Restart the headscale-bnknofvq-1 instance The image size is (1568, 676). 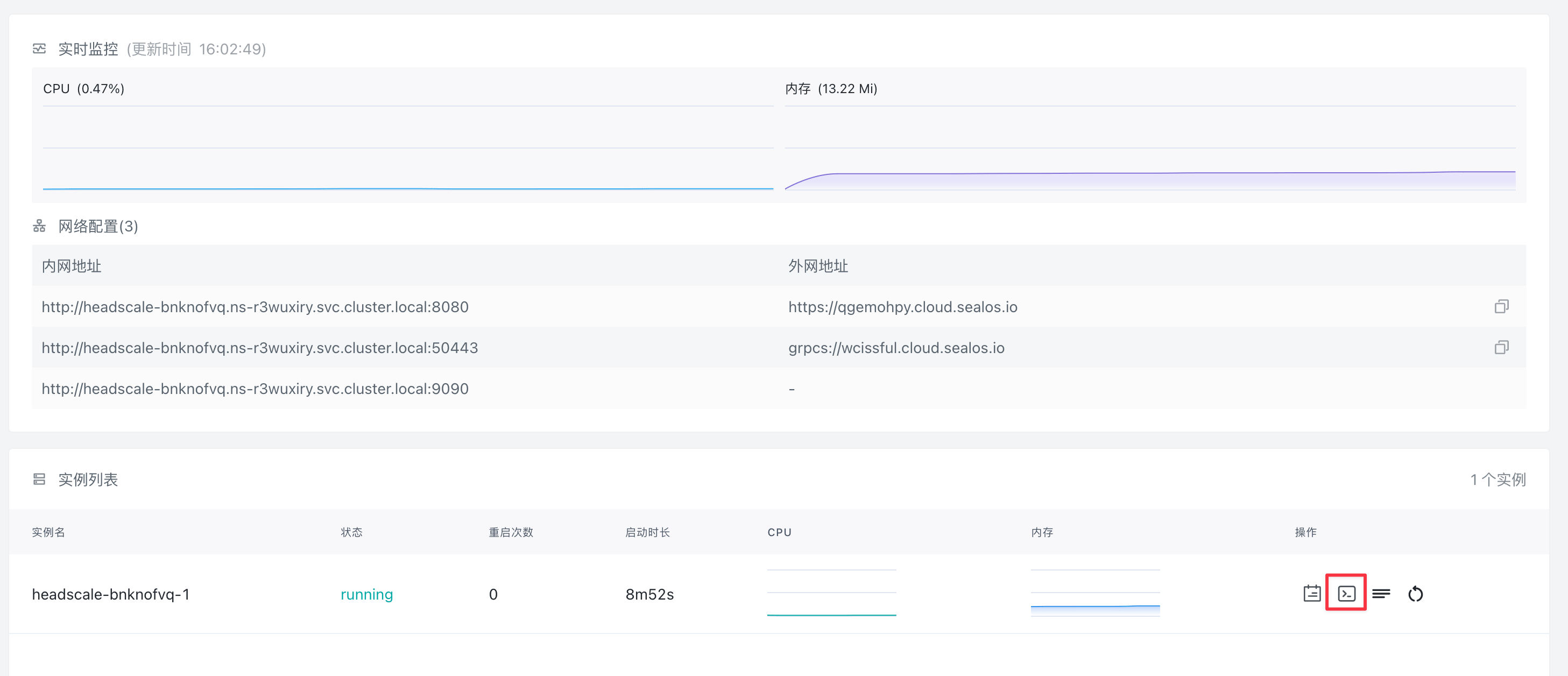pos(1415,593)
